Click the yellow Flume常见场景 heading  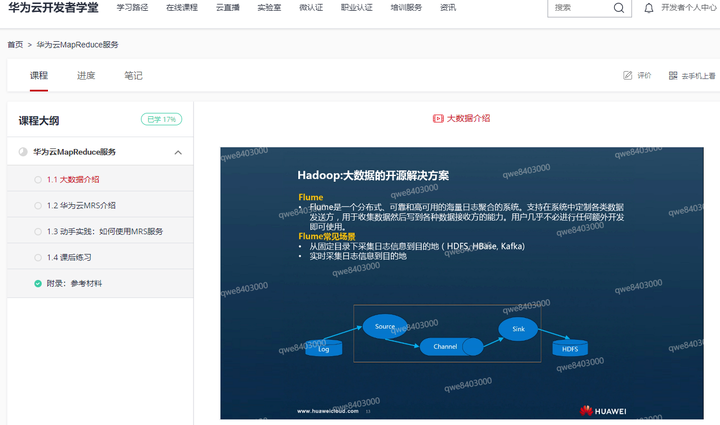[327, 236]
